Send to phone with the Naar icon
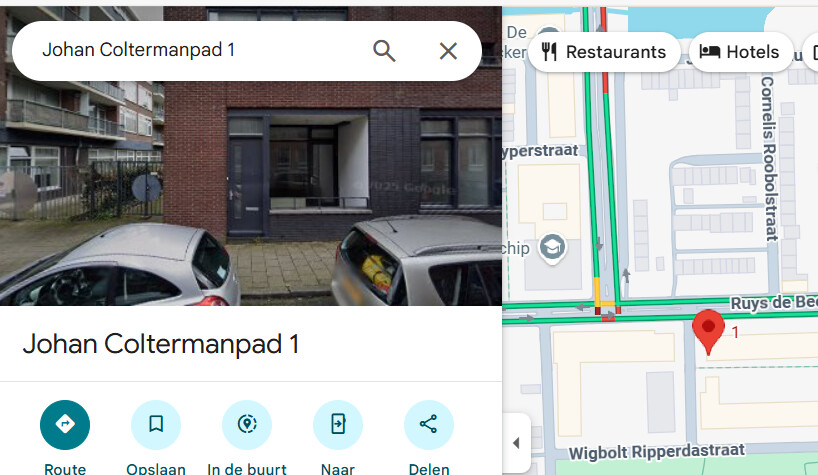This screenshot has height=475, width=818. click(338, 424)
